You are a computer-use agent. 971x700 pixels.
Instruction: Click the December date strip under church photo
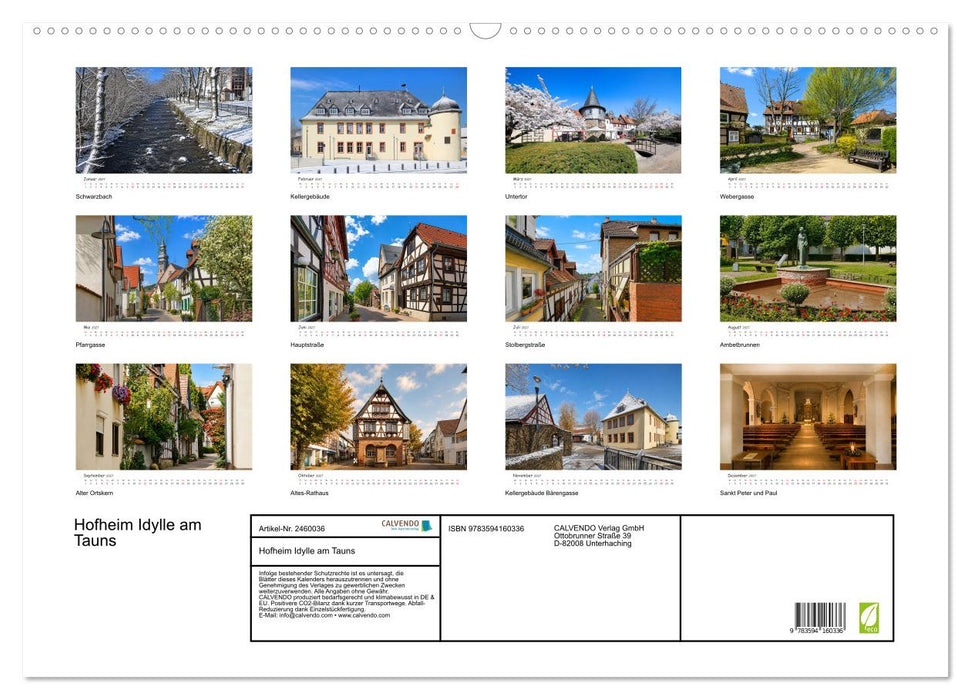point(808,481)
